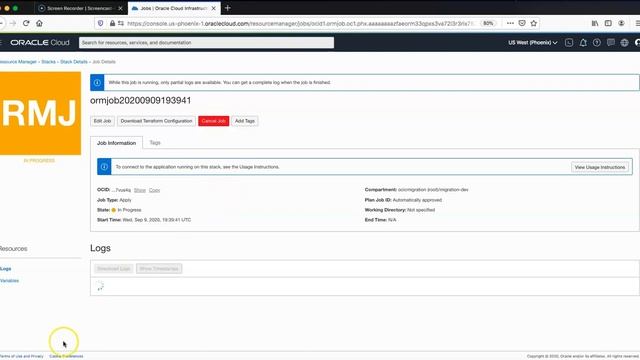Switch to the Screen Recorder browser tab
Screen dimensions: 640x360
point(80,8)
